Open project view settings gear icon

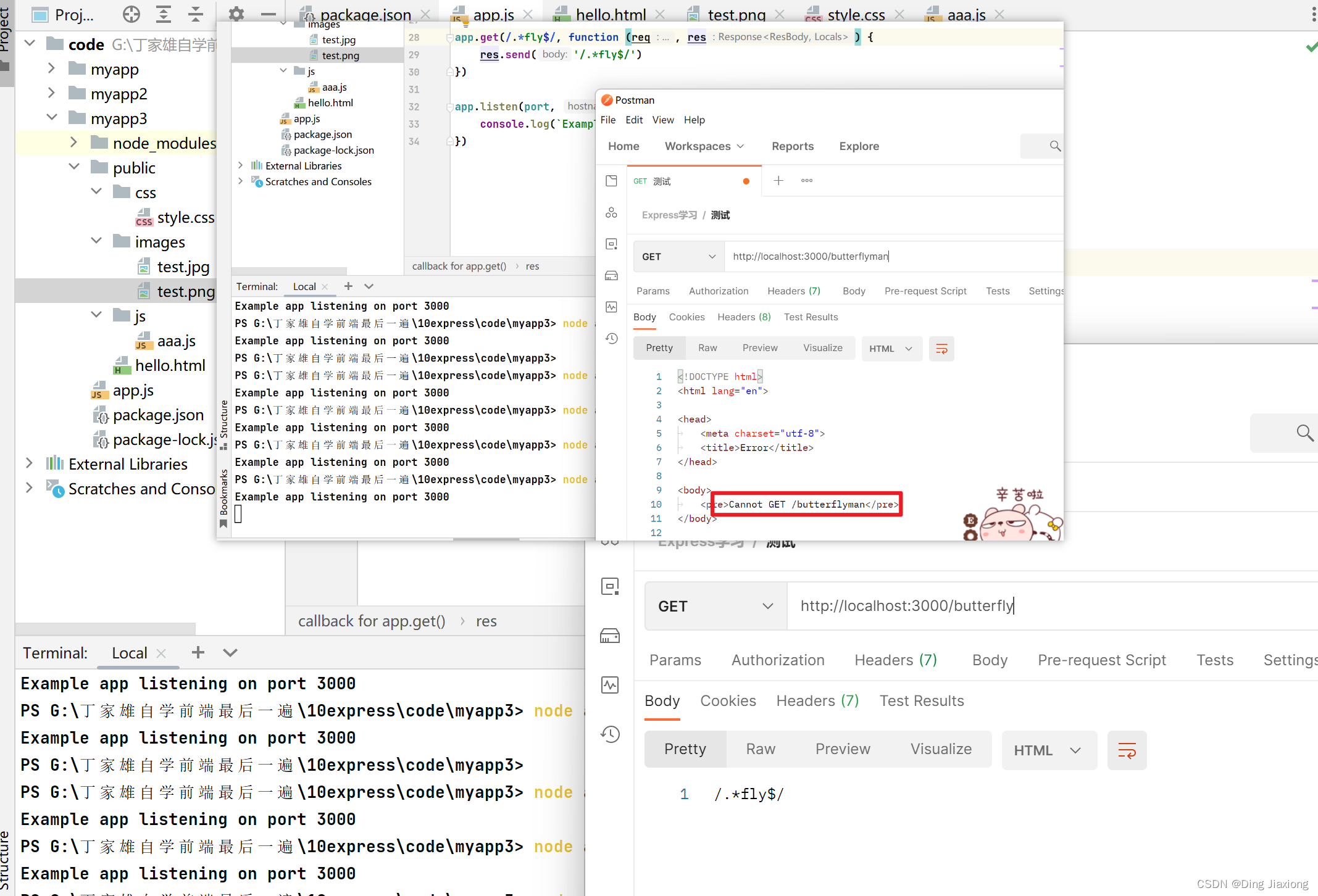[x=236, y=14]
